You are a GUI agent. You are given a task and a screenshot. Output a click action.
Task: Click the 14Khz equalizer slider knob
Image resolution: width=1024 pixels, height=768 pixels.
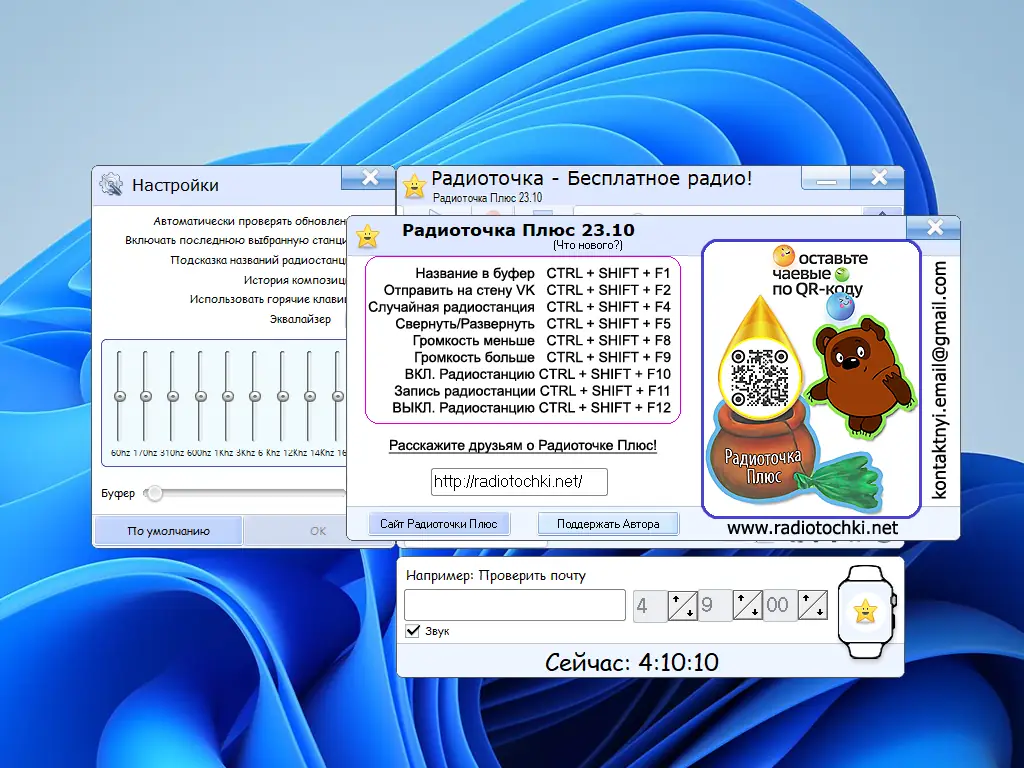coord(338,396)
